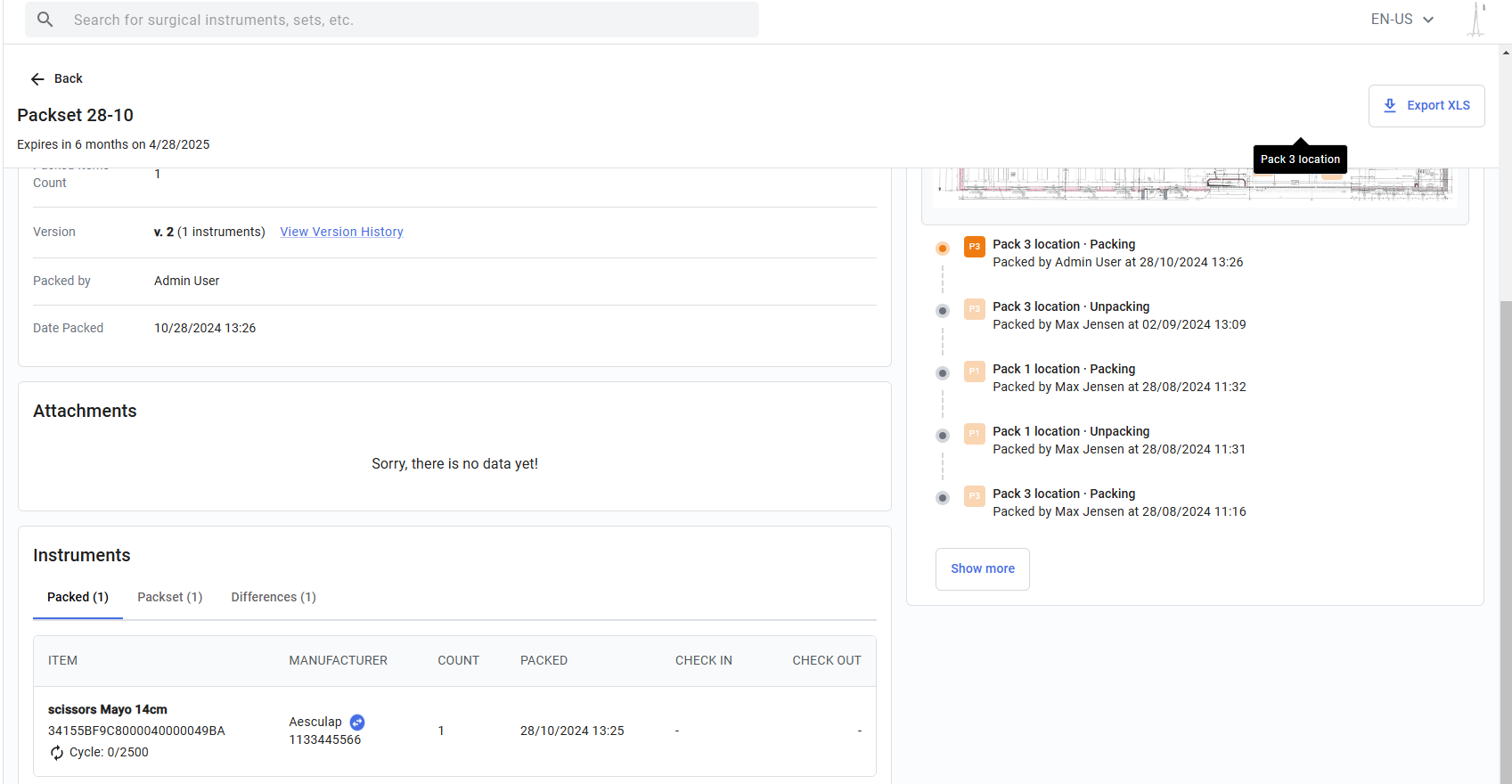Click Date Packed value 10/28/2024 13:26
1512x784 pixels.
(x=205, y=329)
